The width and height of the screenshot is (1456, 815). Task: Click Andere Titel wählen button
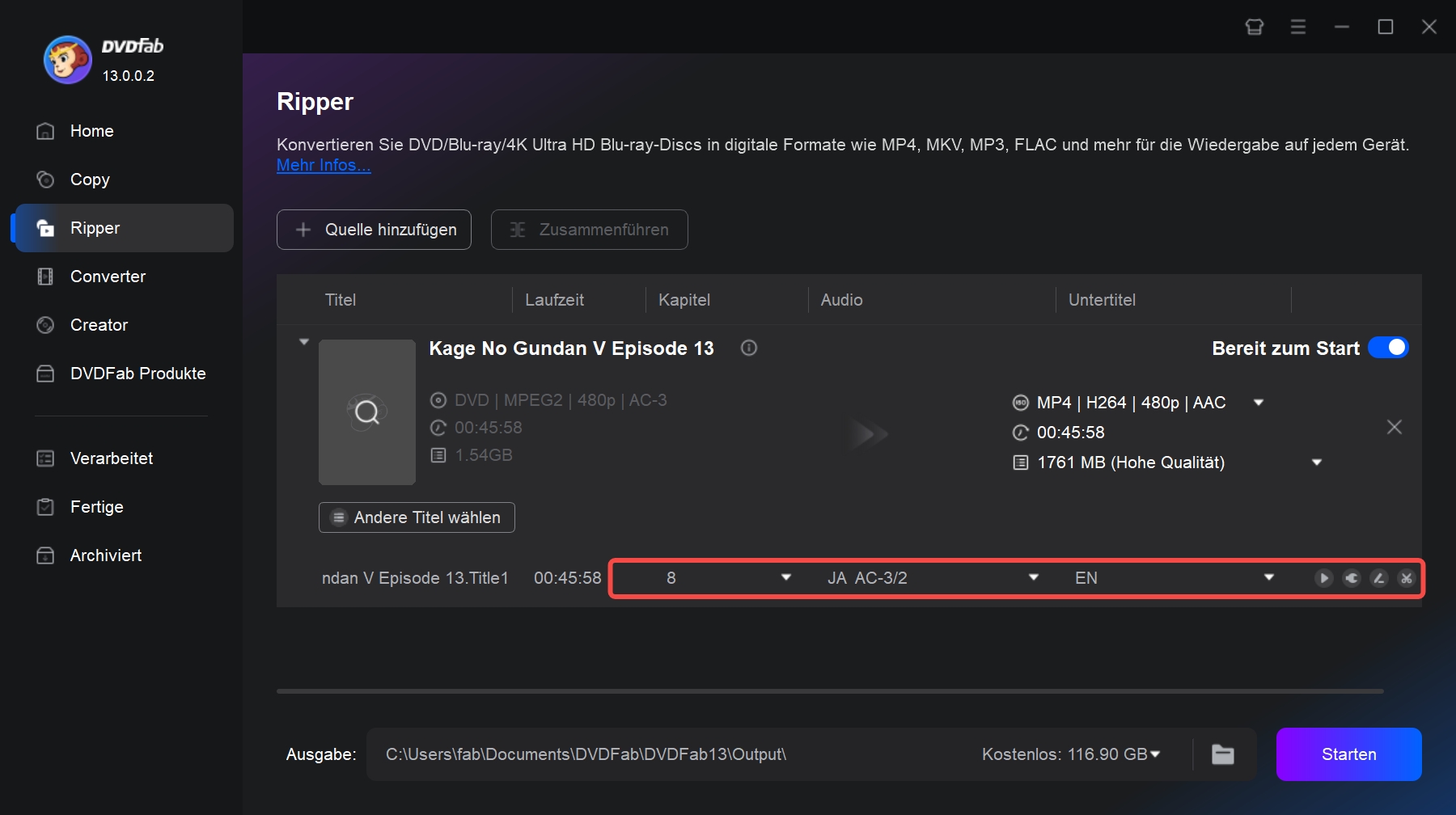[x=417, y=517]
